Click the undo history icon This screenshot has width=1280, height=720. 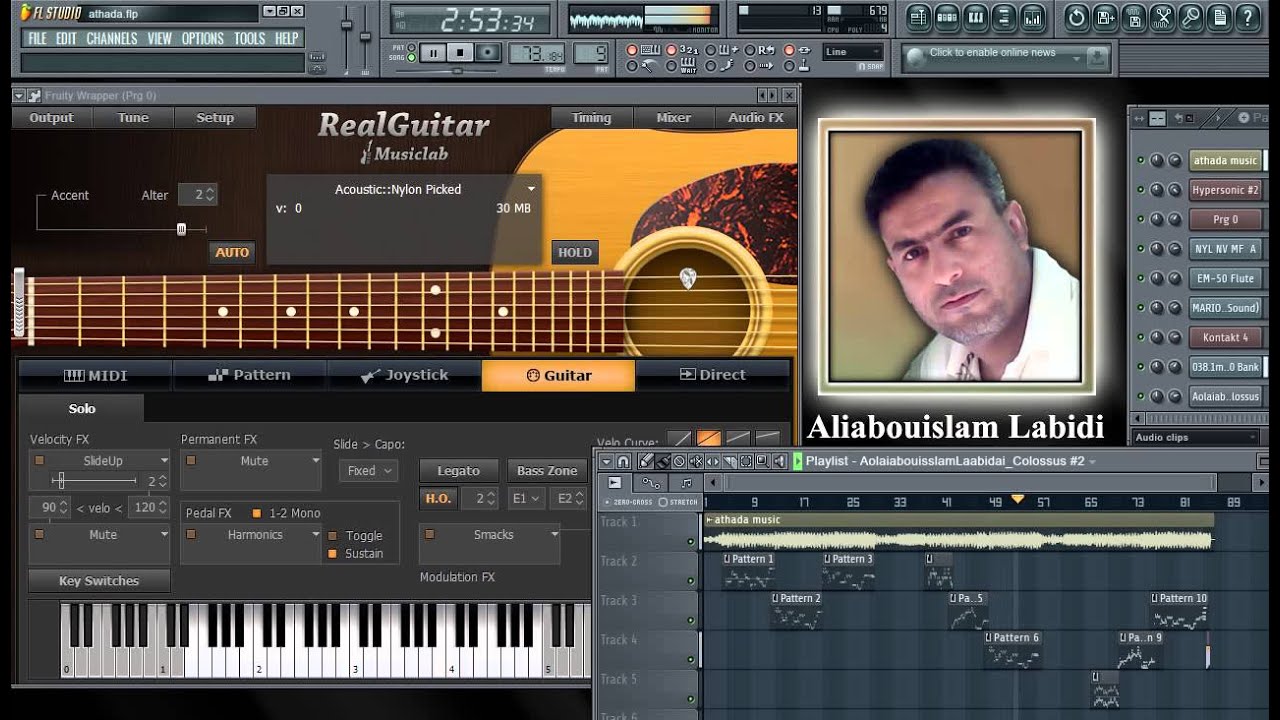pyautogui.click(x=1077, y=17)
